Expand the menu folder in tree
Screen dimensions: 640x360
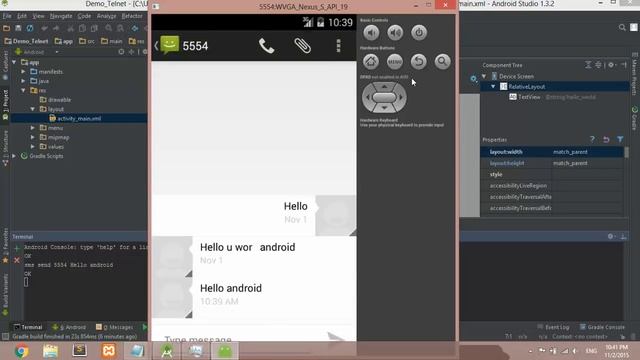click(x=33, y=128)
